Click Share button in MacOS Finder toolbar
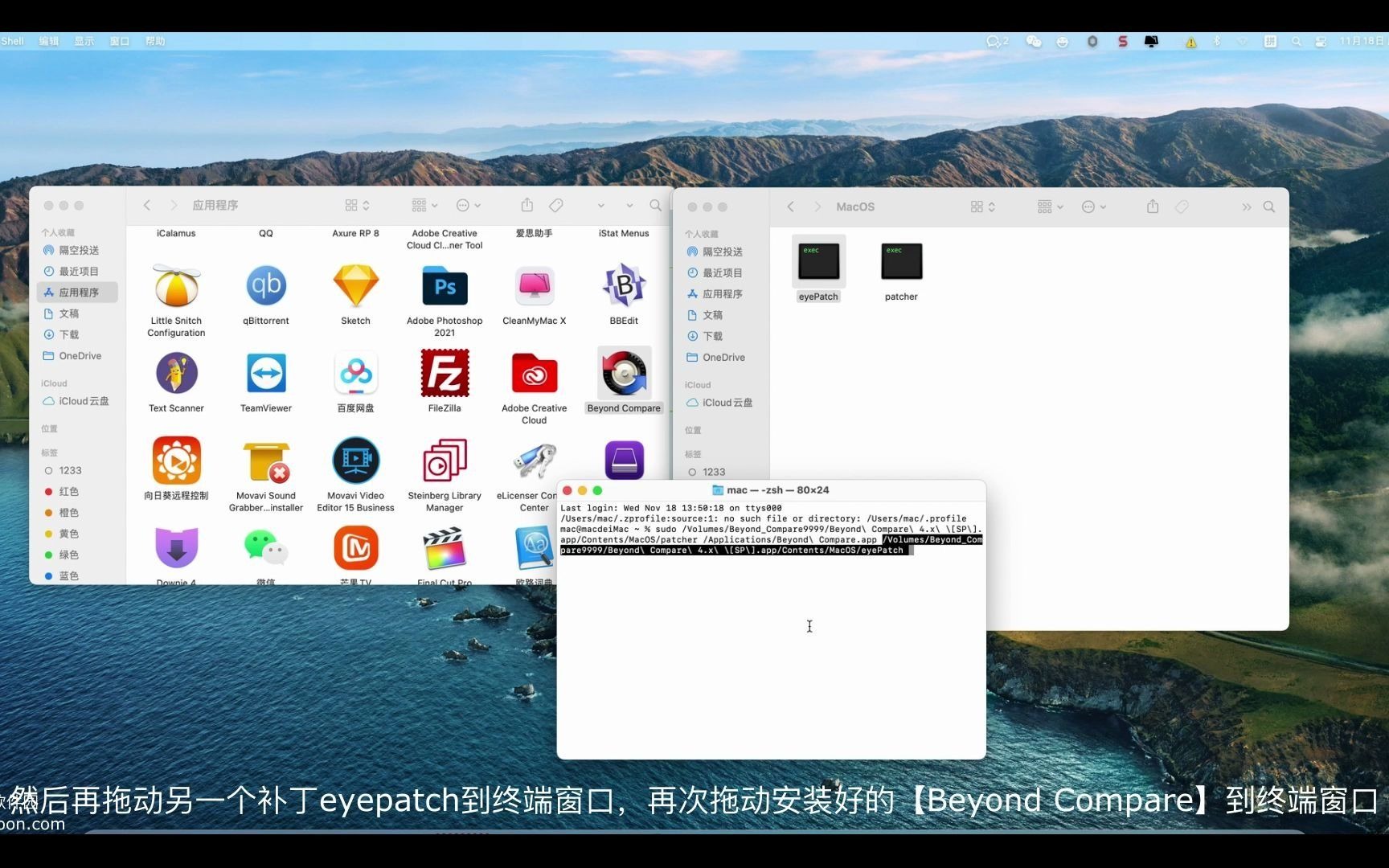This screenshot has width=1389, height=868. point(1152,207)
